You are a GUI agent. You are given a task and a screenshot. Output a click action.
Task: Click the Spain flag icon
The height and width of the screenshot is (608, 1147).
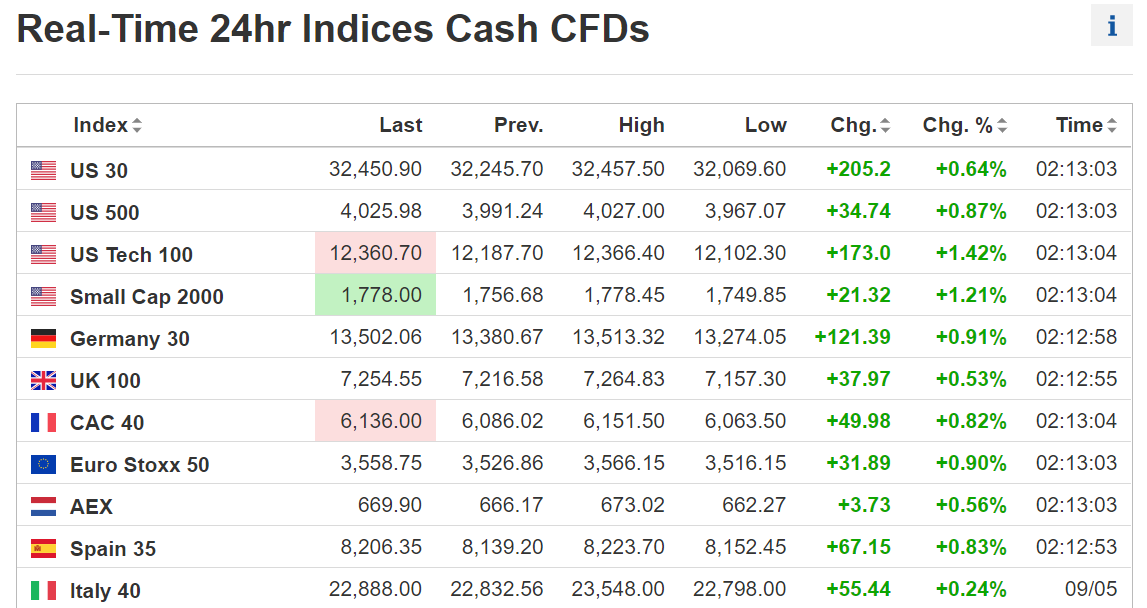43,549
